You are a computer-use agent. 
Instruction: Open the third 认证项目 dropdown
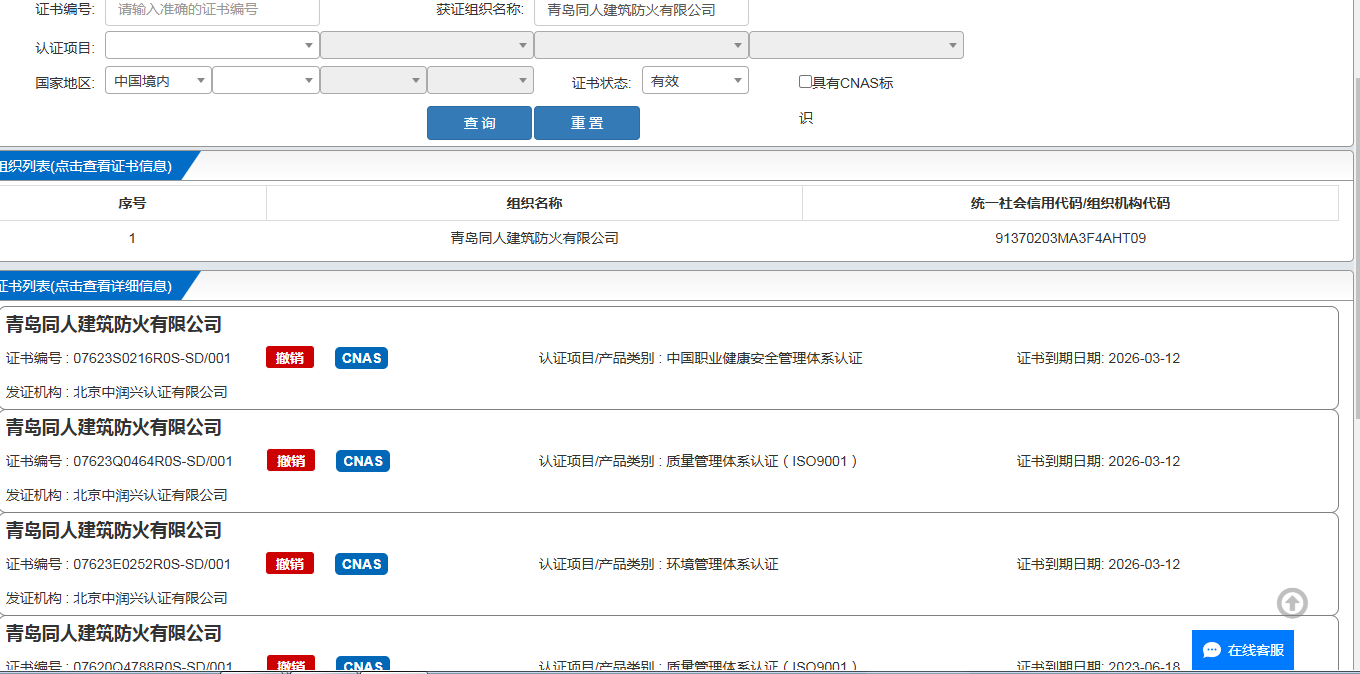[641, 45]
